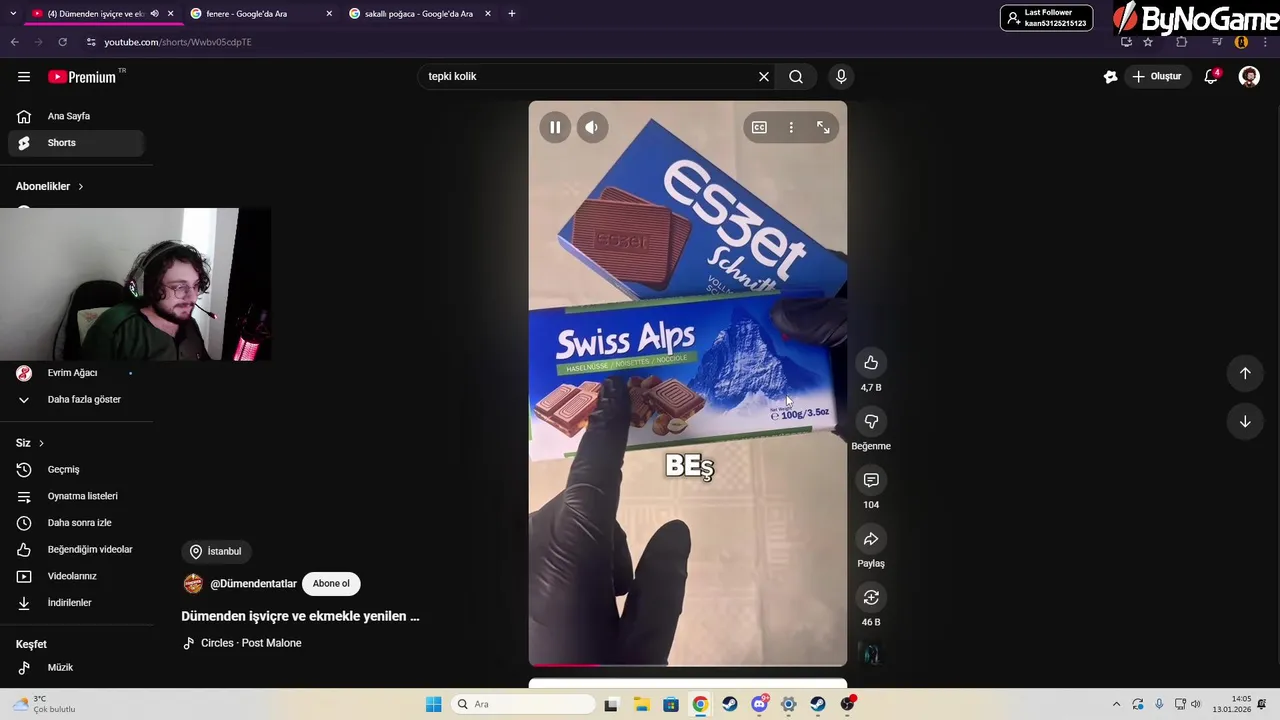
Task: Open the Short's three-dot more menu
Action: [791, 127]
